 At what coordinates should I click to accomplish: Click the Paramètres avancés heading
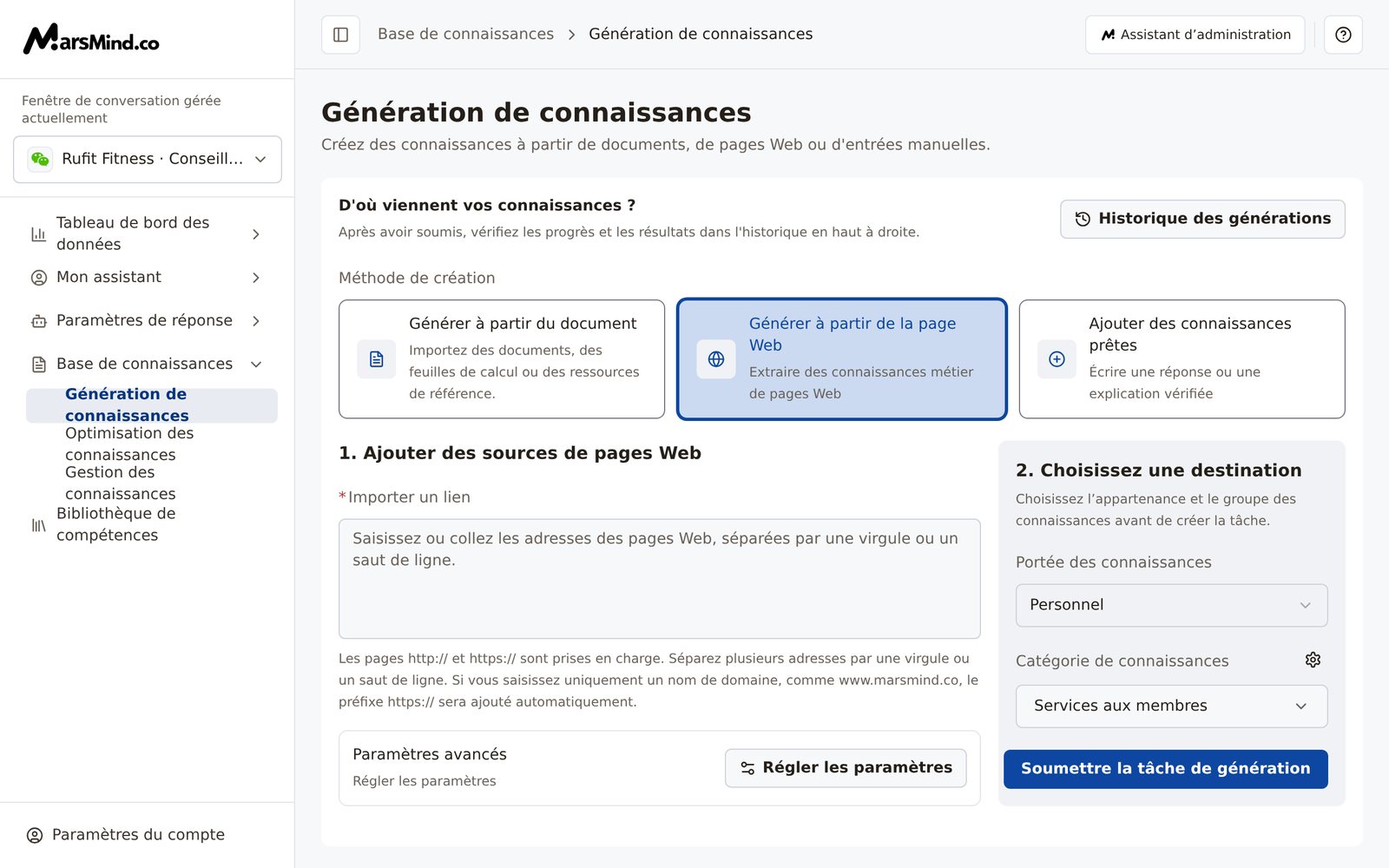pyautogui.click(x=430, y=755)
